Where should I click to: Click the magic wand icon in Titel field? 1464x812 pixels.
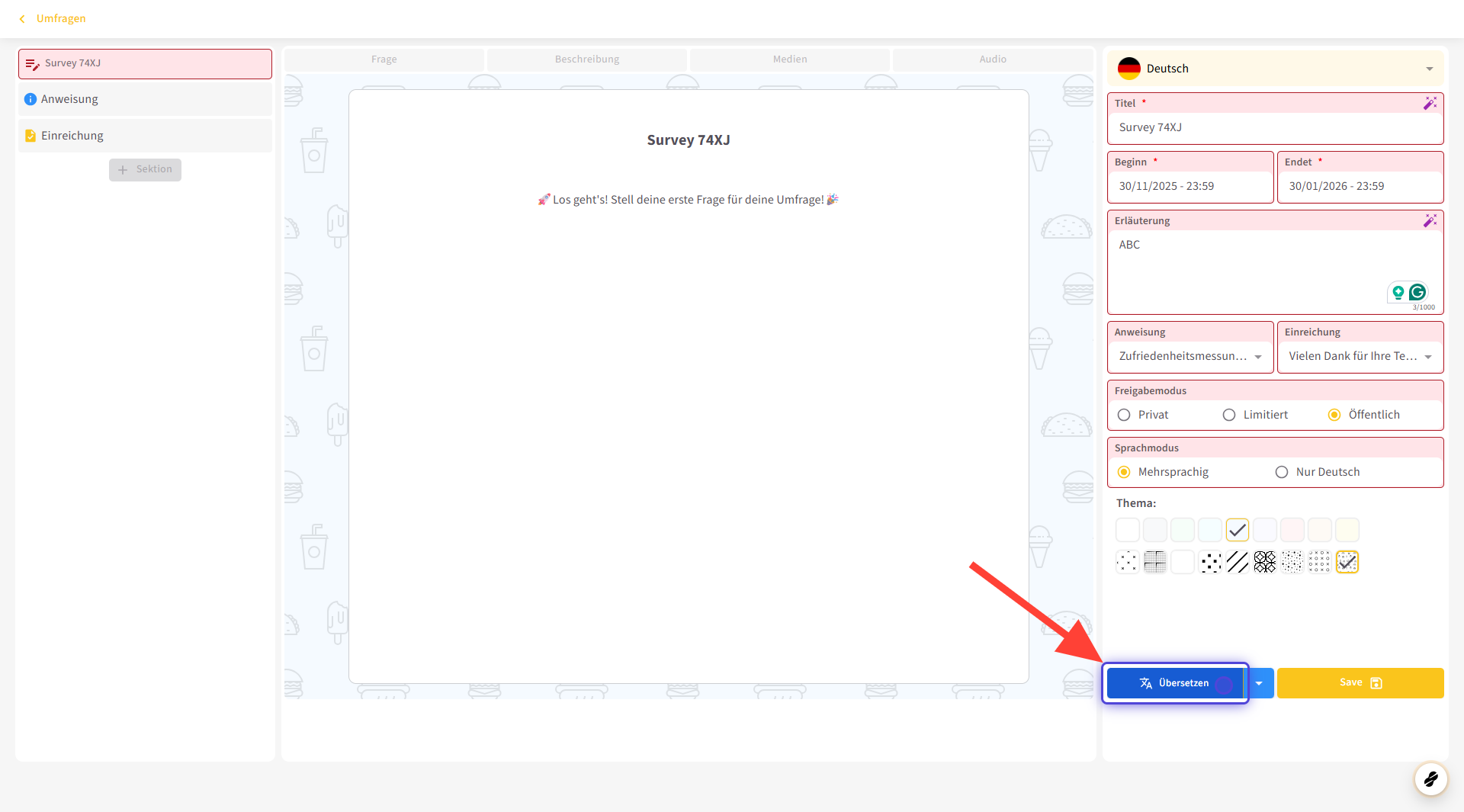coord(1430,103)
